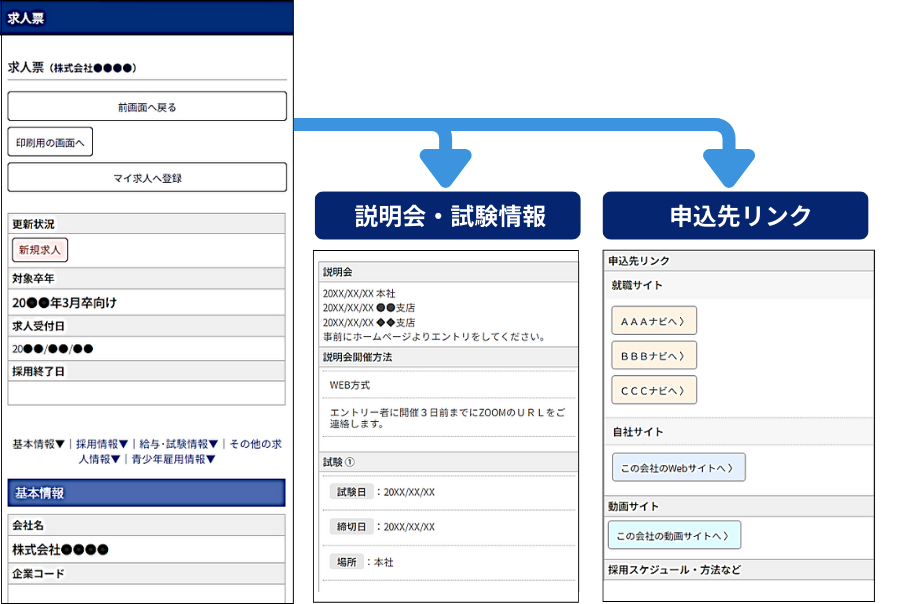Click the 締切日 label in exam section
Viewport: 905px width, 604px height.
pyautogui.click(x=351, y=527)
